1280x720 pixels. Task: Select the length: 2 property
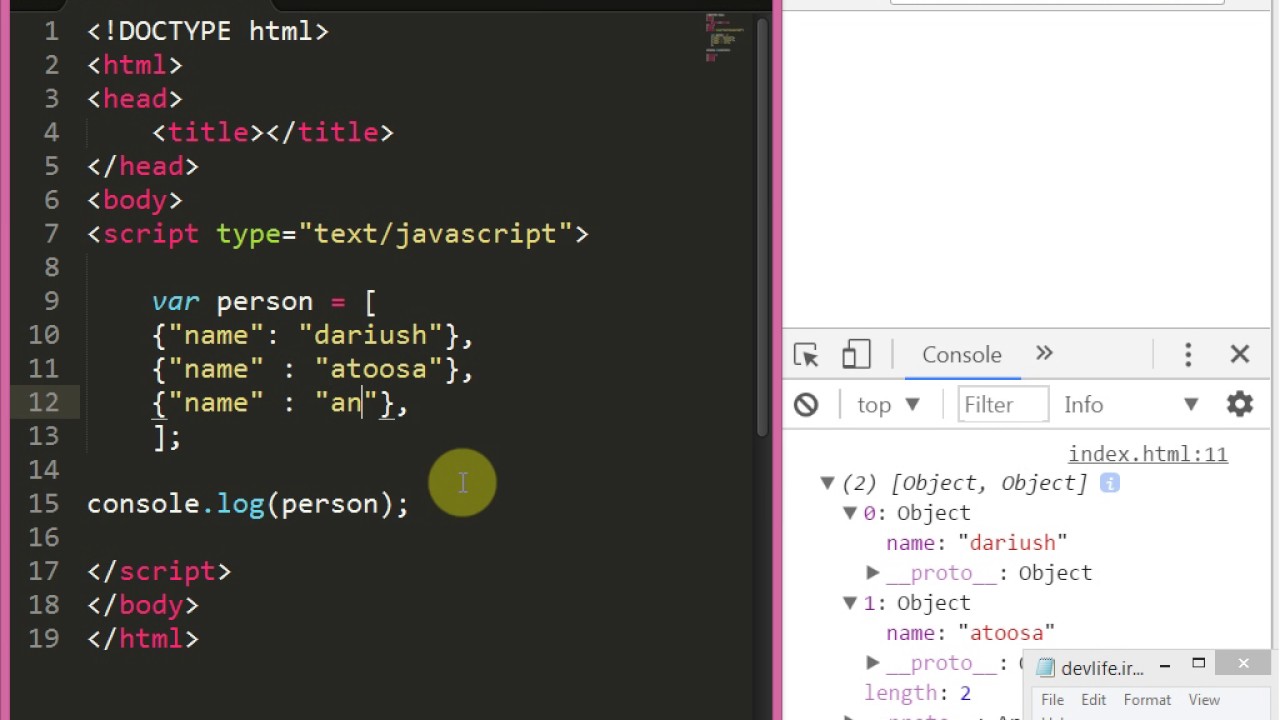pos(918,693)
